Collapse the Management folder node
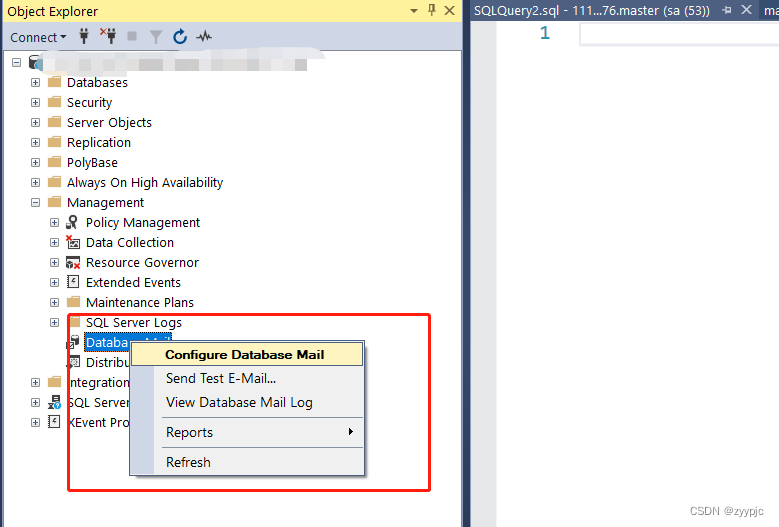The image size is (779, 527). pyautogui.click(x=35, y=203)
